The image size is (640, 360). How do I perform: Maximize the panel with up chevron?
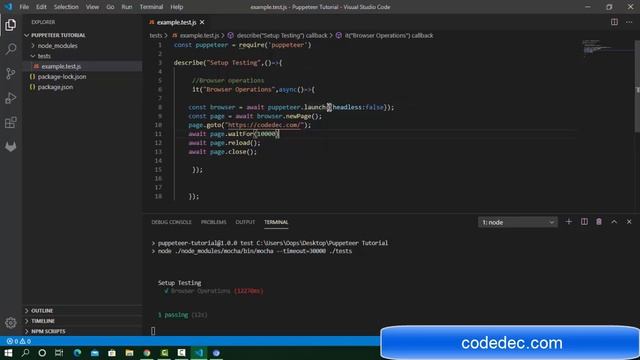point(614,222)
